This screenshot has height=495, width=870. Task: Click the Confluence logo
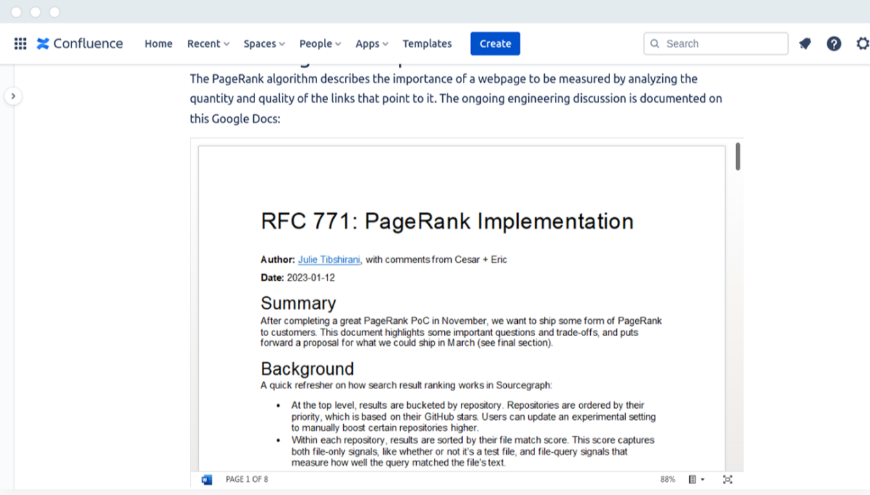[80, 44]
